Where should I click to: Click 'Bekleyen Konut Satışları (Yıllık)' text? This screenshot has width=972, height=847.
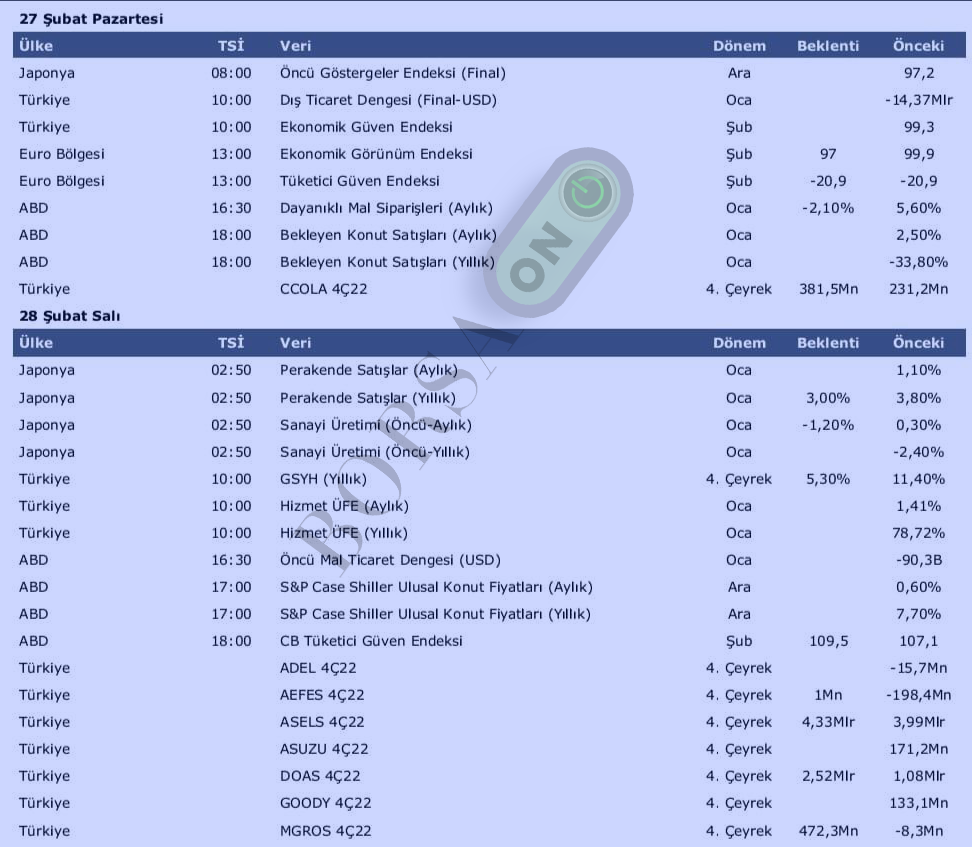click(x=387, y=262)
